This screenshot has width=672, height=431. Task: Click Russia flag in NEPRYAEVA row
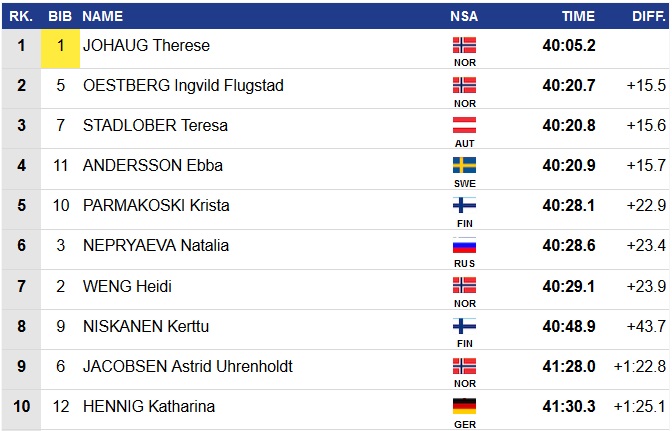click(x=464, y=245)
